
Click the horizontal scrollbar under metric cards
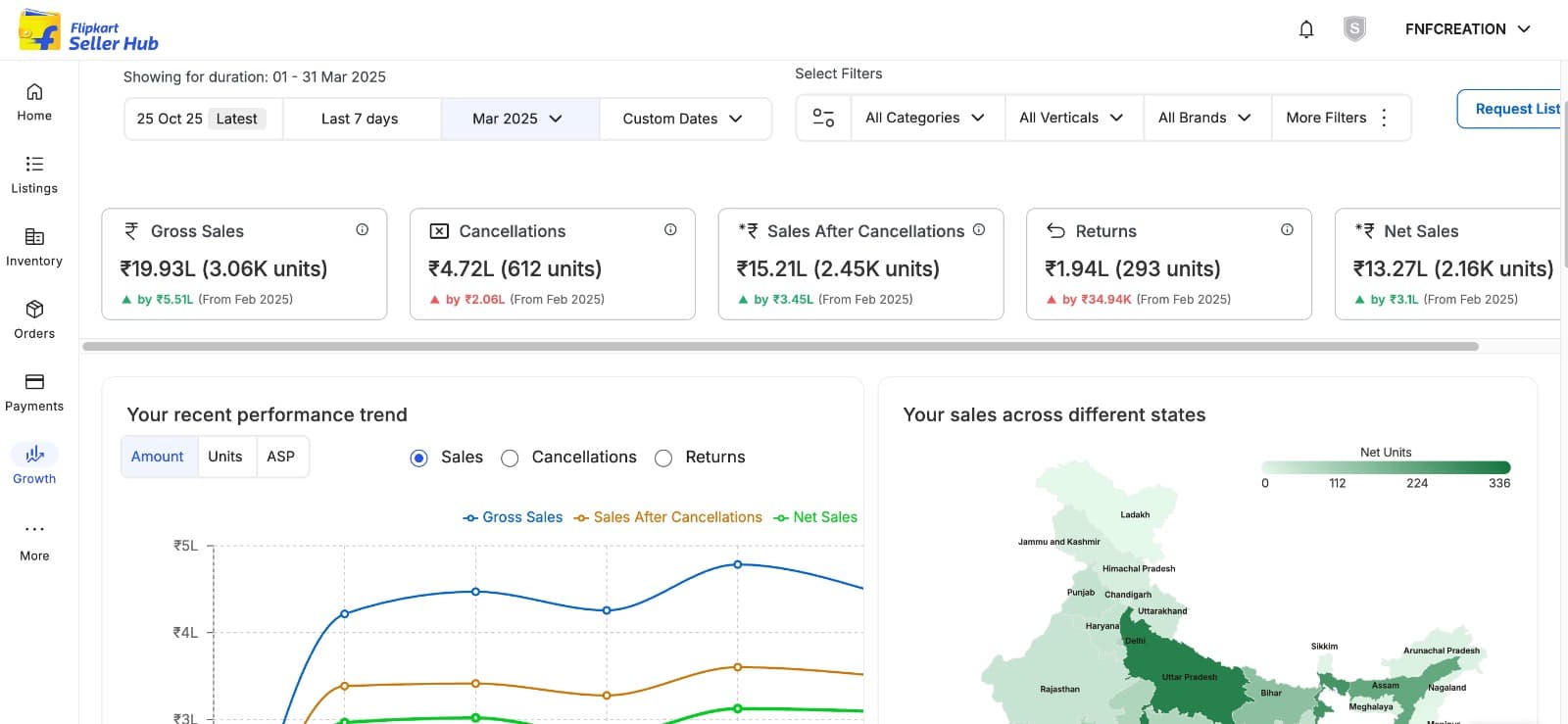point(780,346)
